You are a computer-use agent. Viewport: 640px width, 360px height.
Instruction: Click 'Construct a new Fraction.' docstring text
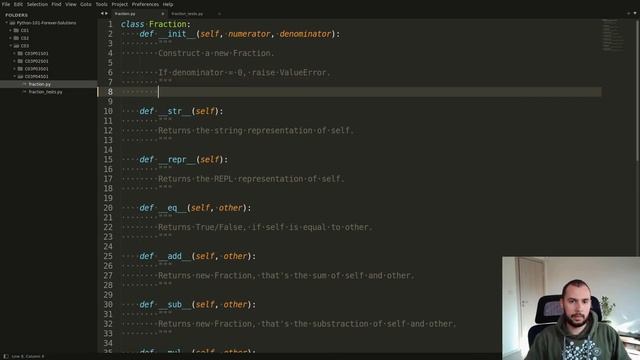[216, 53]
